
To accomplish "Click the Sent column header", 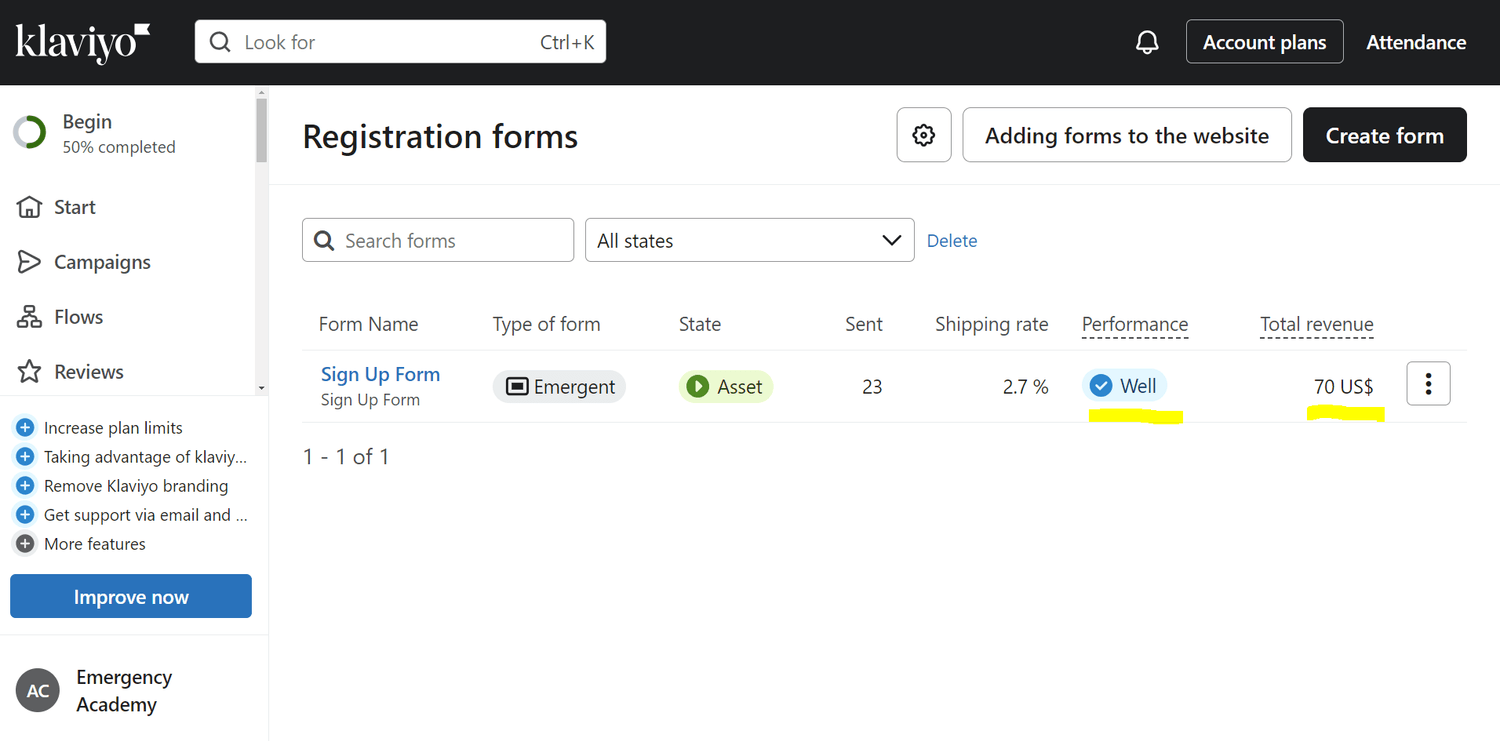I will pyautogui.click(x=863, y=324).
